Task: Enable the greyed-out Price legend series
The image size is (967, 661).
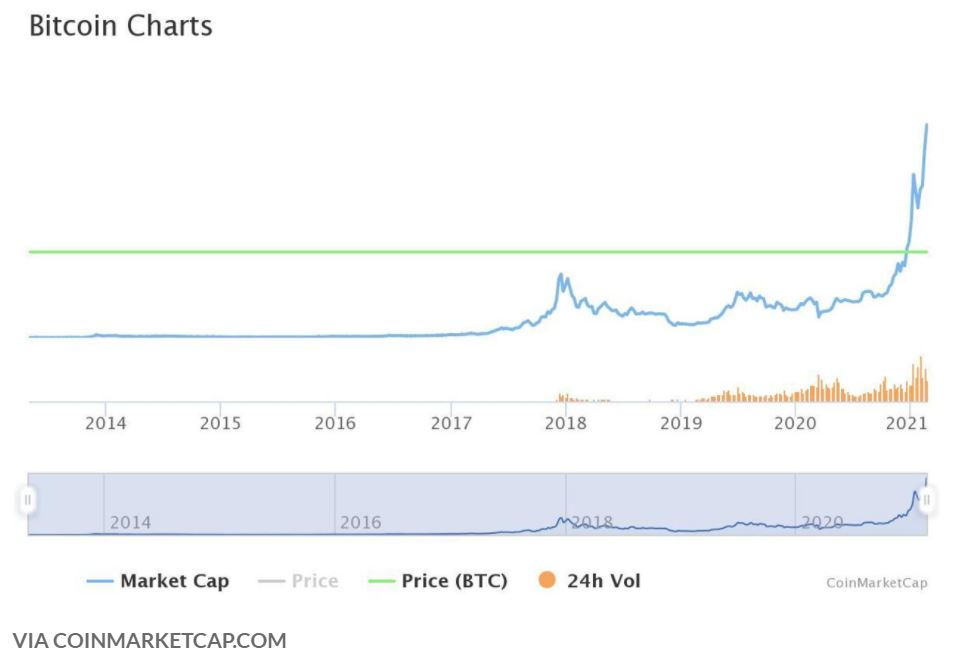Action: 314,581
